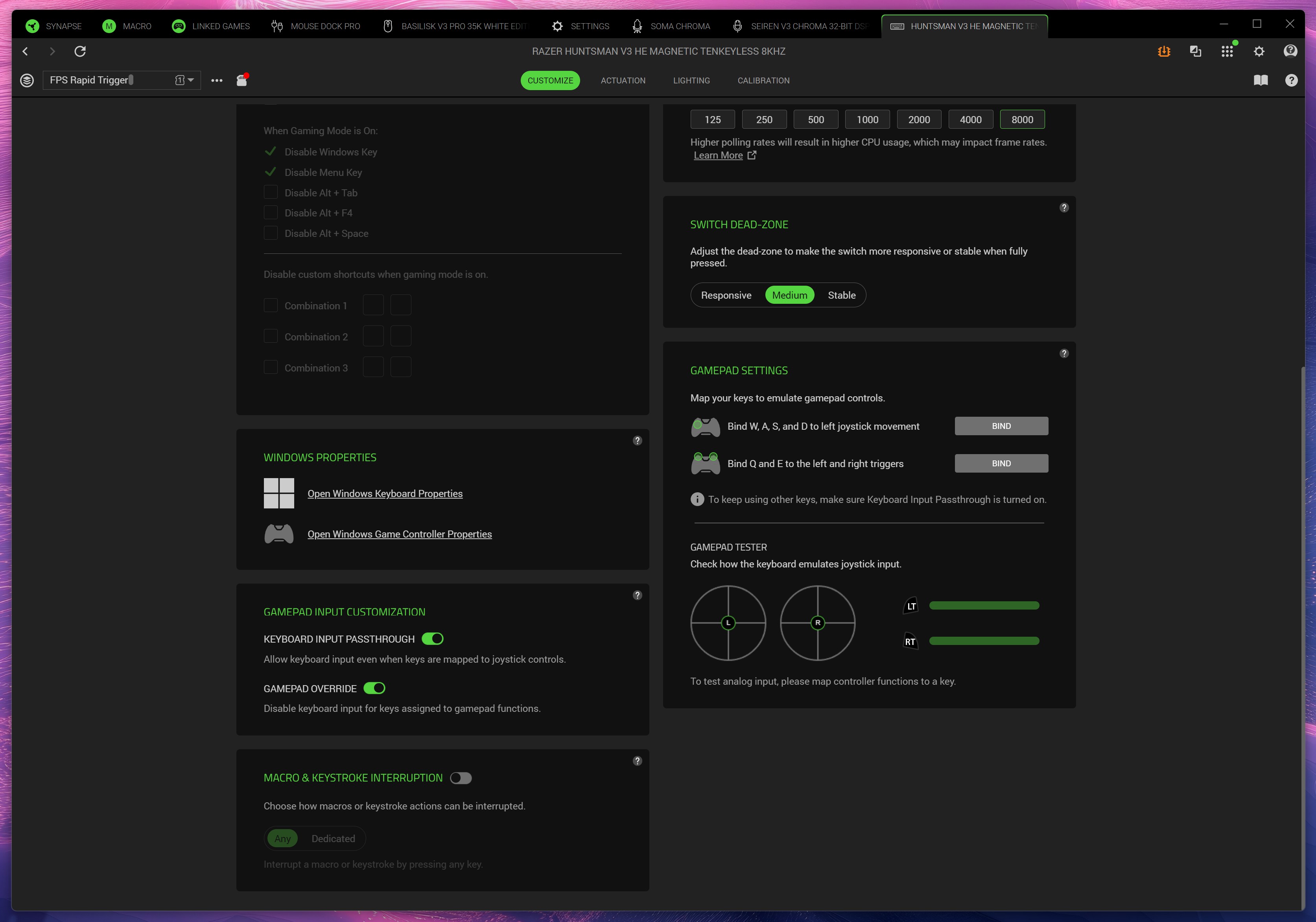Click the controller icon next to Game Controller Properties
Viewport: 1316px width, 922px height.
pyautogui.click(x=279, y=534)
